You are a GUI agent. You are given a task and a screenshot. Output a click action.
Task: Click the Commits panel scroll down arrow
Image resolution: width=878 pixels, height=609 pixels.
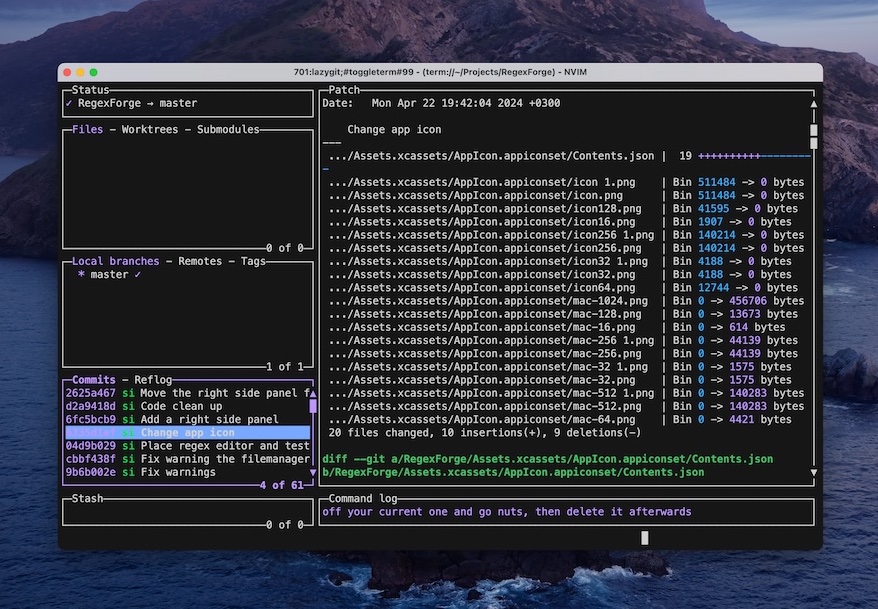pos(313,473)
